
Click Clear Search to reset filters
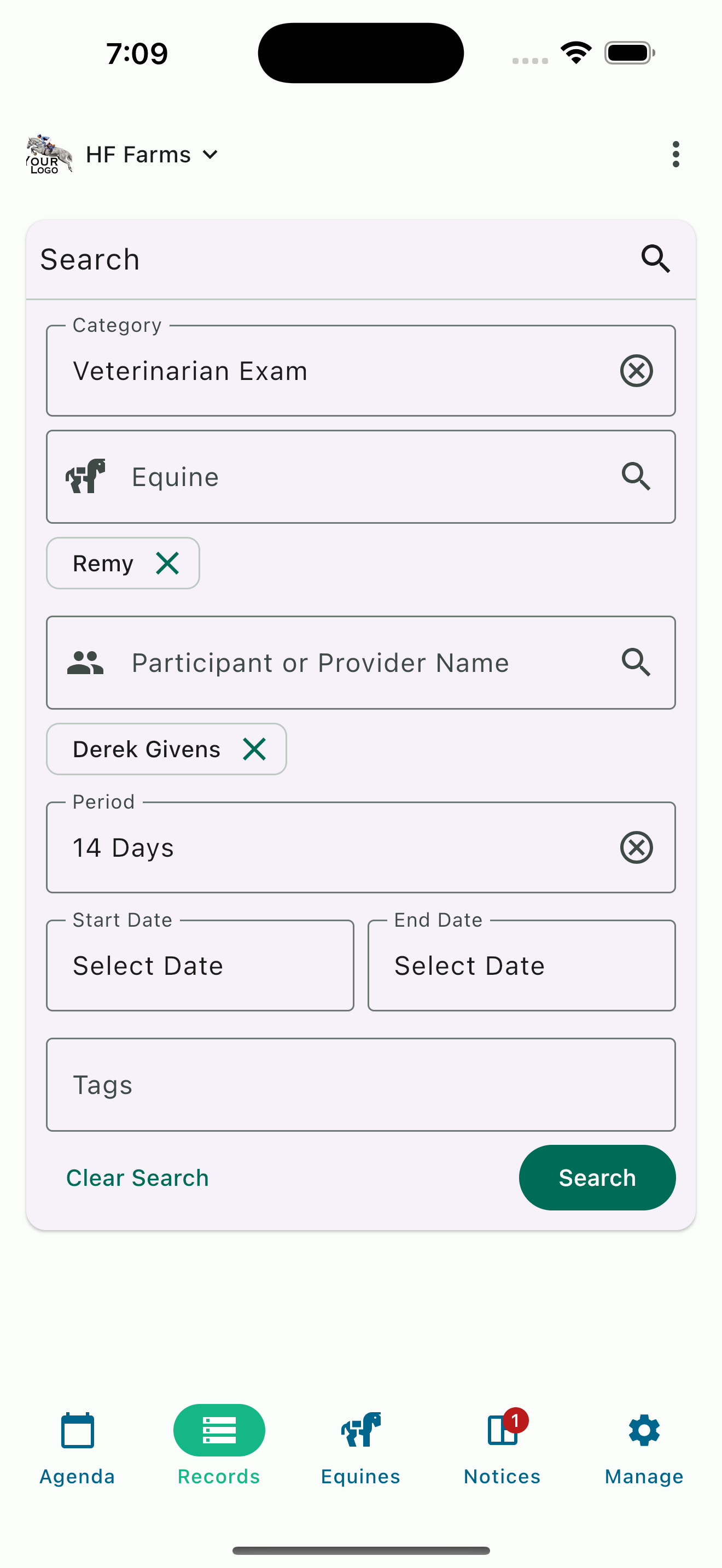(138, 1177)
